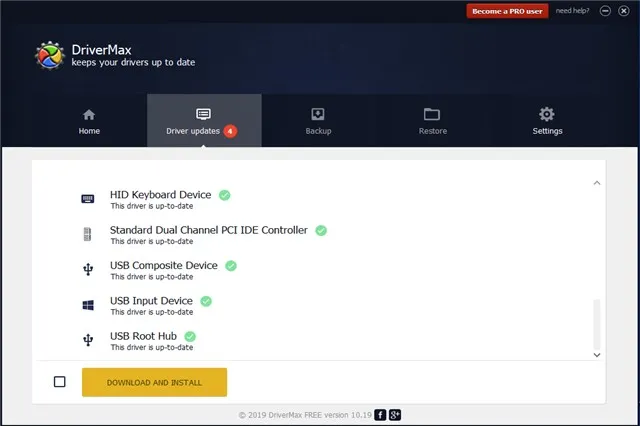Click the scroll down arrow of driver list
This screenshot has height=426, width=640.
tap(597, 355)
